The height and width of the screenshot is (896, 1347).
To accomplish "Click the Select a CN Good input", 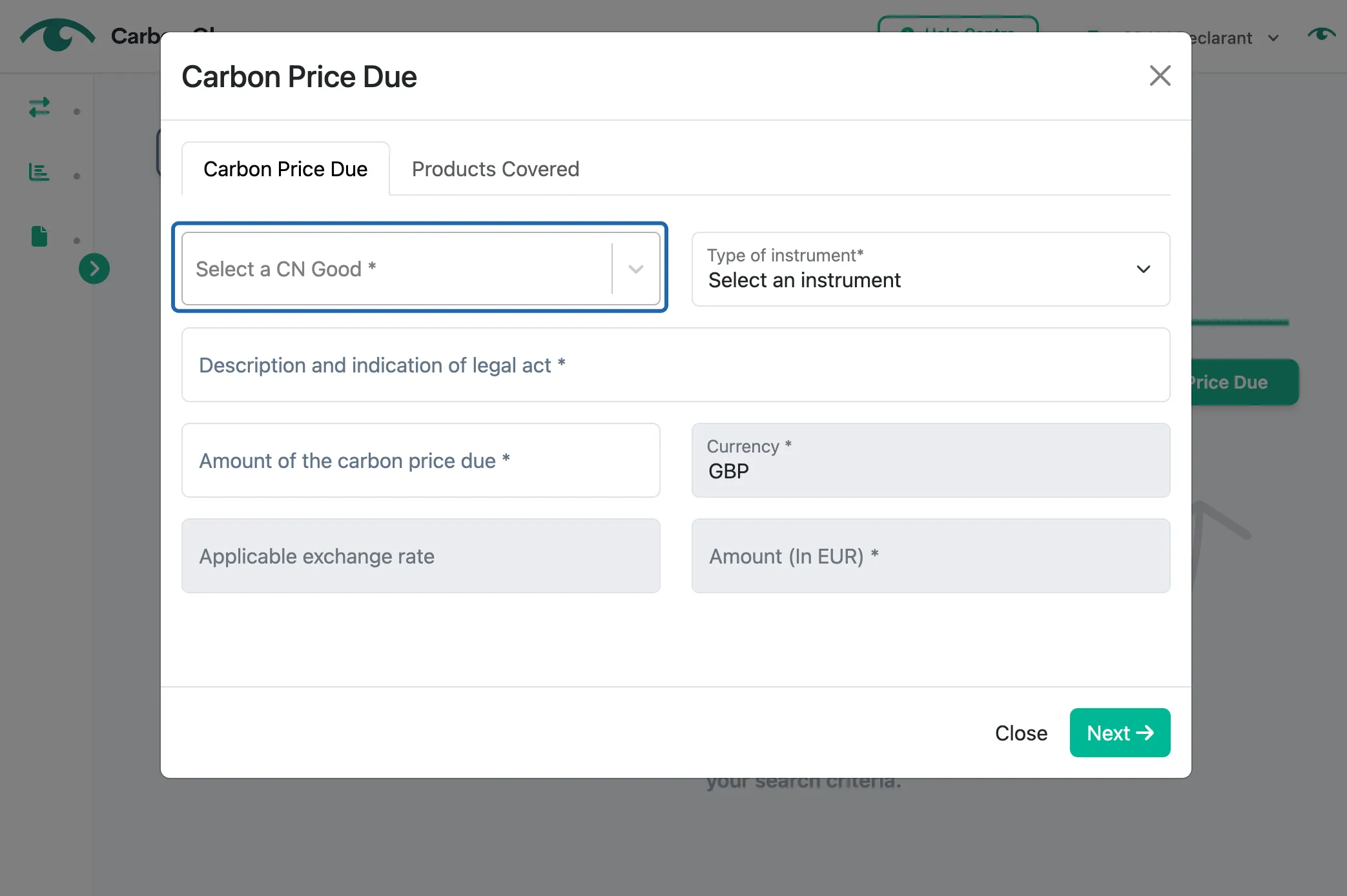I will pyautogui.click(x=397, y=269).
